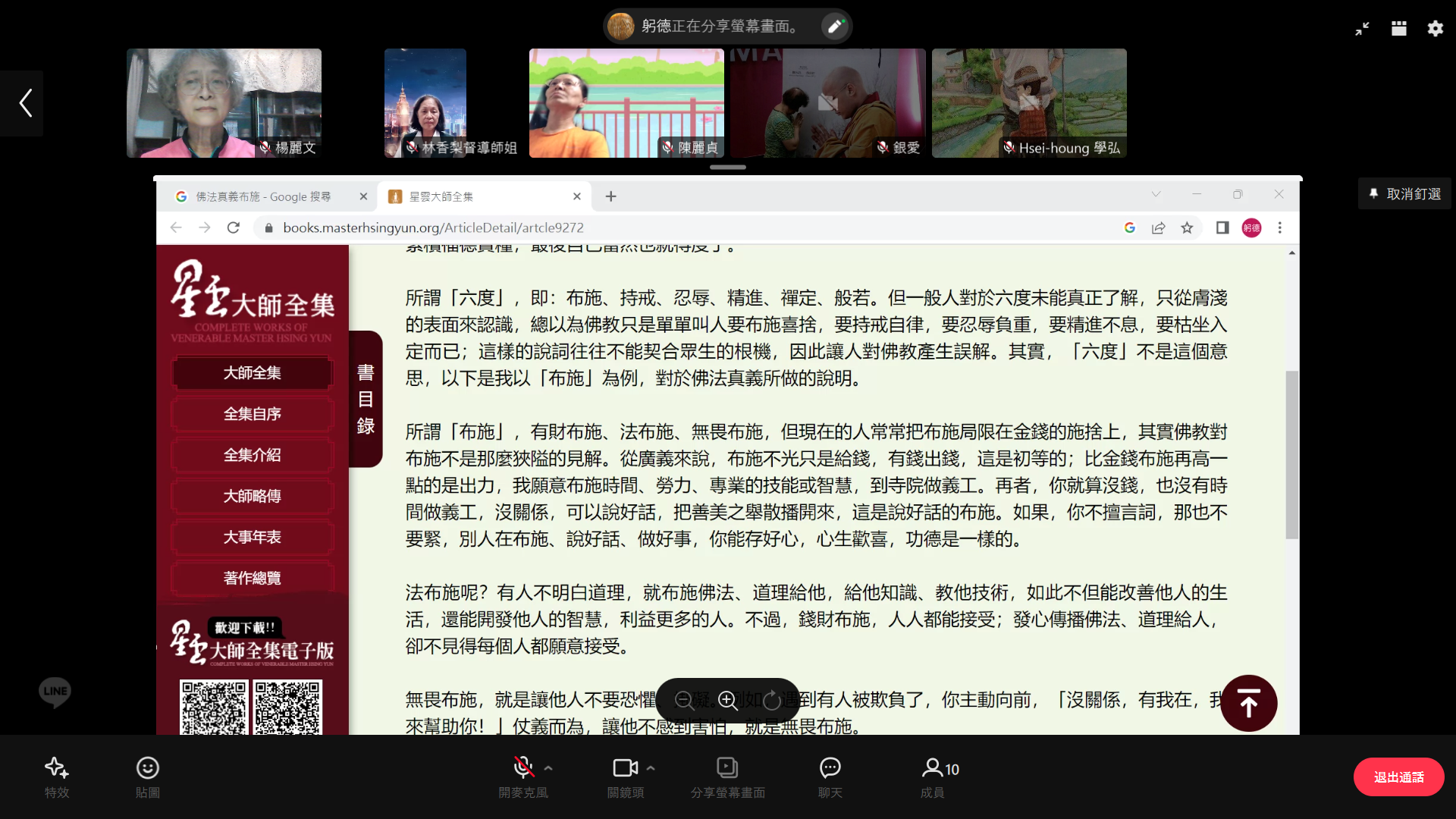Click the 書目錄 catalog side tab

click(x=366, y=399)
